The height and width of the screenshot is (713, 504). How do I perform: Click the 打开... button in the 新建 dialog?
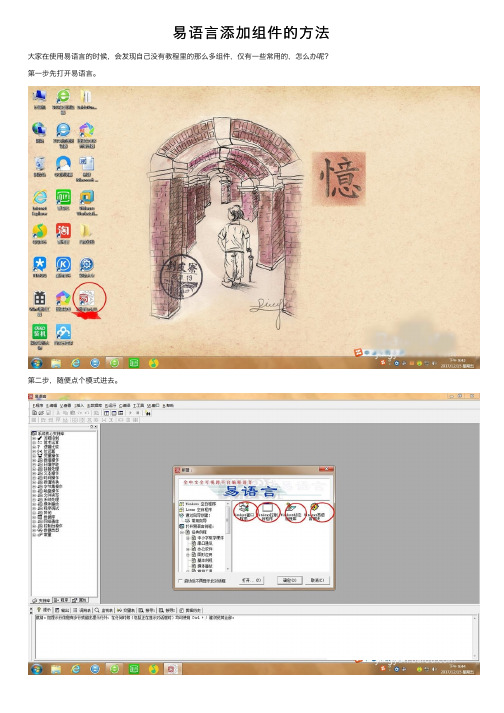[252, 581]
